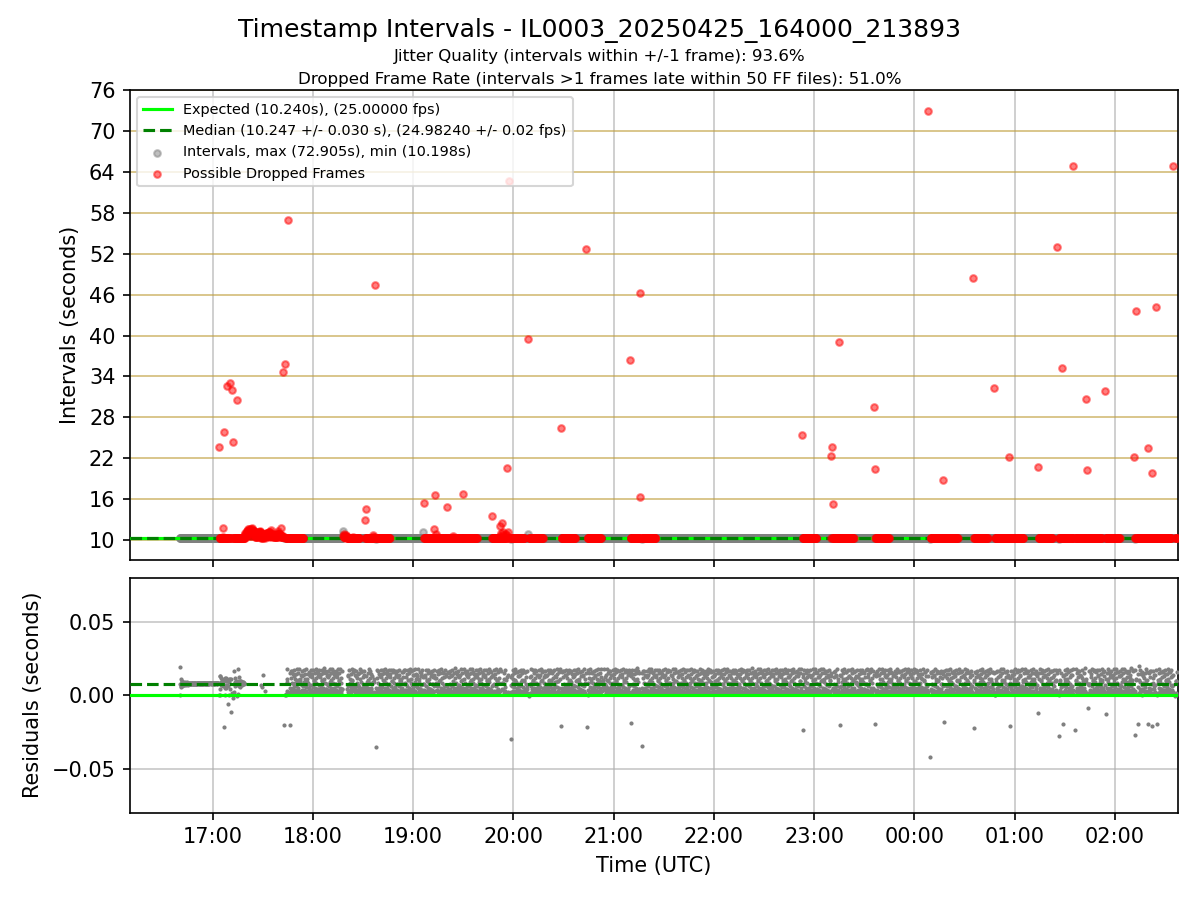Select the lowest residual point near −0.04
1200x900 pixels.
(930, 757)
